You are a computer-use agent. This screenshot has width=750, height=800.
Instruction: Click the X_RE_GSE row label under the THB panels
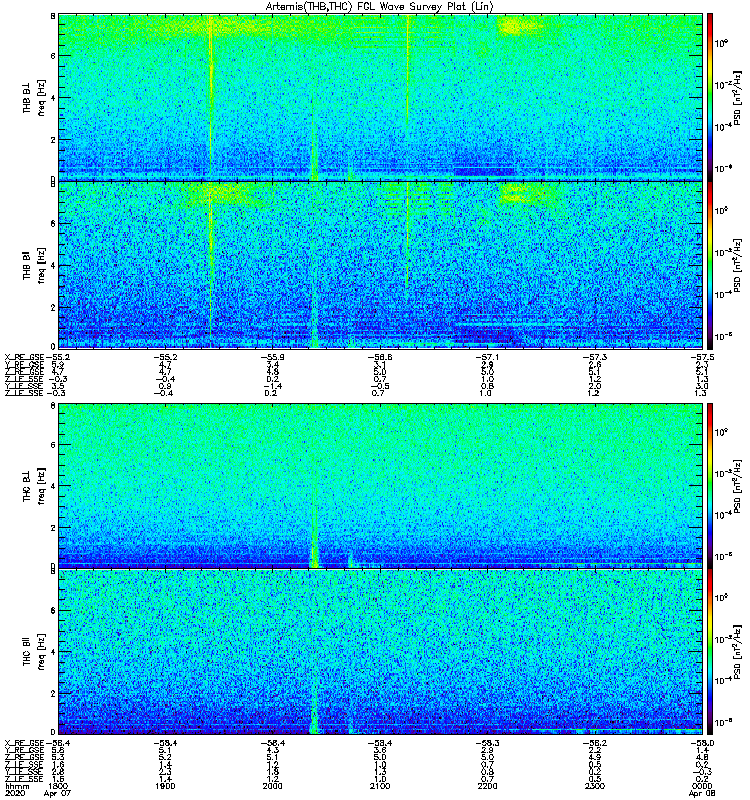(x=24, y=357)
